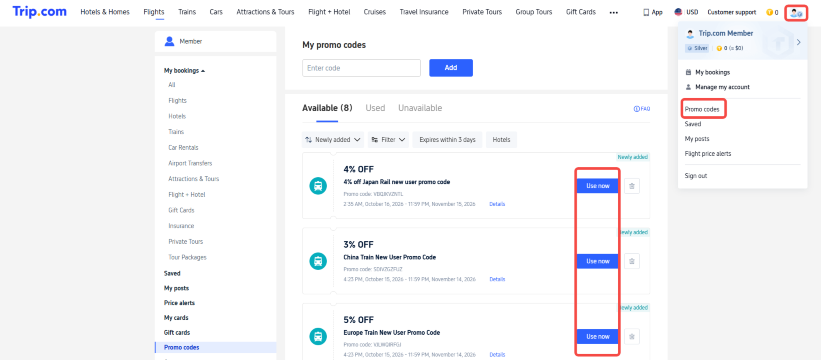View Details of the 3% OFF promo
This screenshot has height=360, width=821.
(x=497, y=279)
